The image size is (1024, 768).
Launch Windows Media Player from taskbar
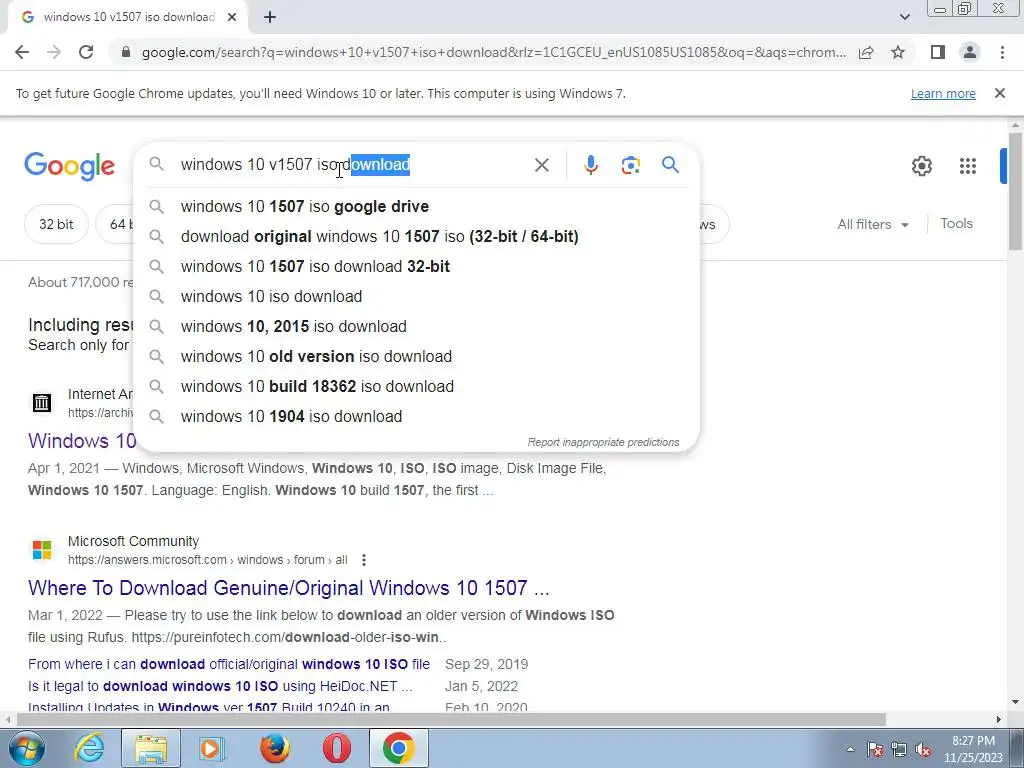[x=211, y=748]
